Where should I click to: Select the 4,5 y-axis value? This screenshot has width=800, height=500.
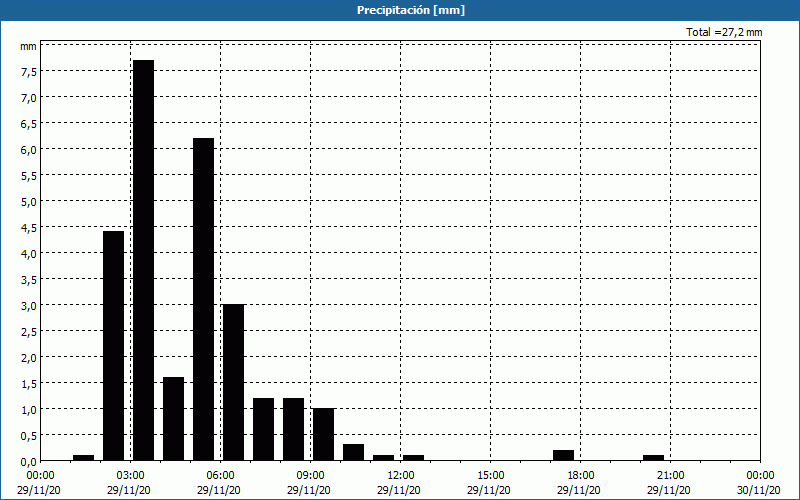29,228
